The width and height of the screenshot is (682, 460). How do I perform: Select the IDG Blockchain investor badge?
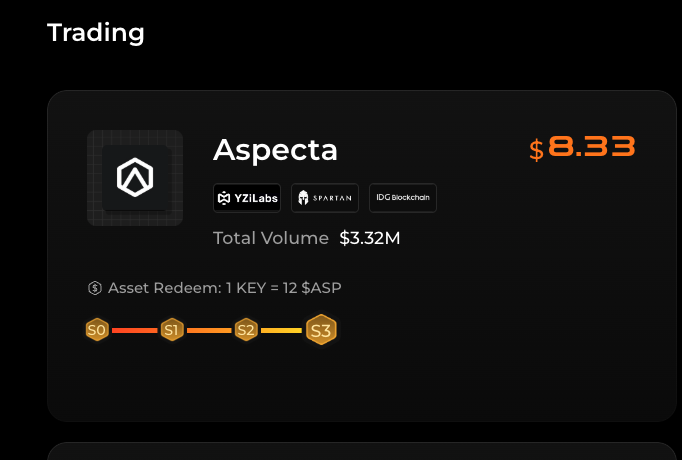tap(403, 198)
